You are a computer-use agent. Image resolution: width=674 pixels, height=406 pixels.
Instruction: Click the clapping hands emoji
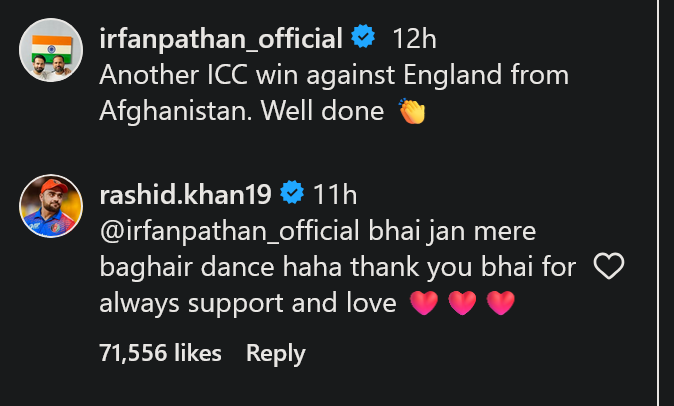pyautogui.click(x=412, y=111)
